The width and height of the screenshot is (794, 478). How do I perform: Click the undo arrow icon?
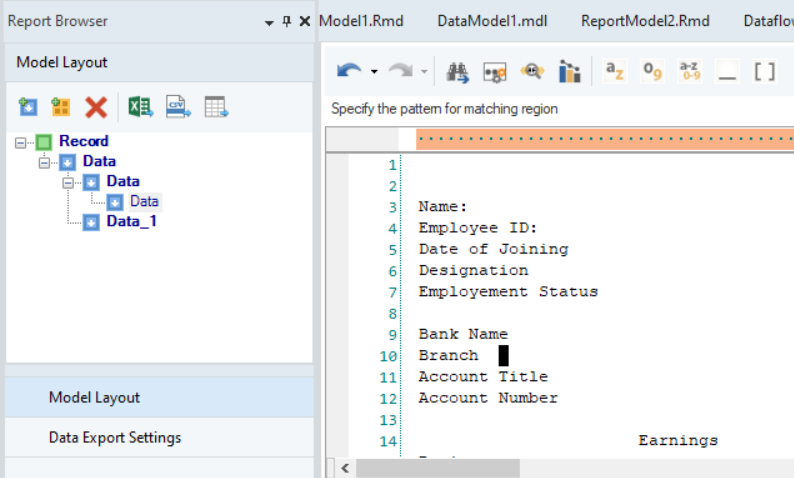[349, 71]
